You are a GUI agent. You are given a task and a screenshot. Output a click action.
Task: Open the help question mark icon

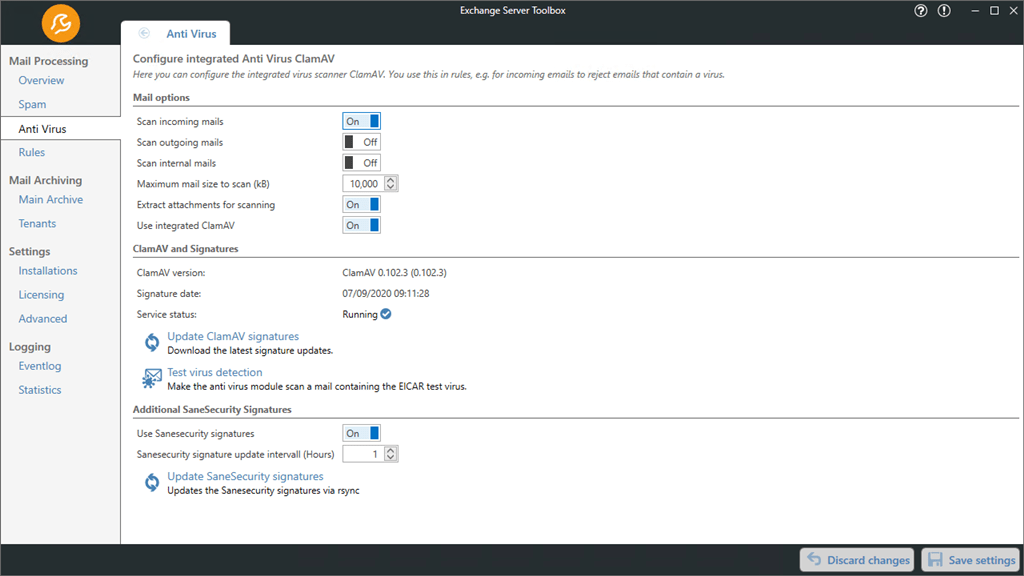point(920,11)
